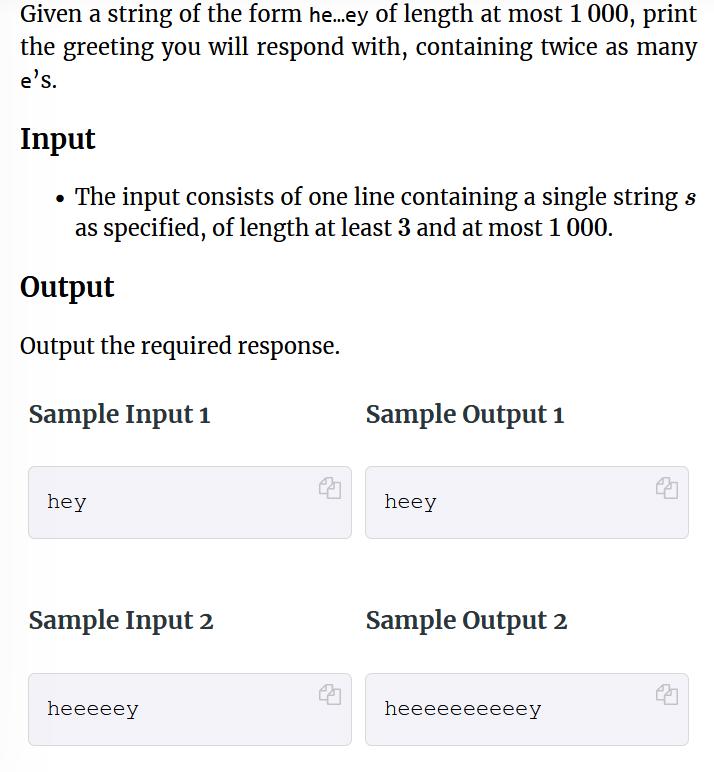714x772 pixels.
Task: Click the "e's." text ending the first paragraph
Action: pyautogui.click(x=39, y=82)
